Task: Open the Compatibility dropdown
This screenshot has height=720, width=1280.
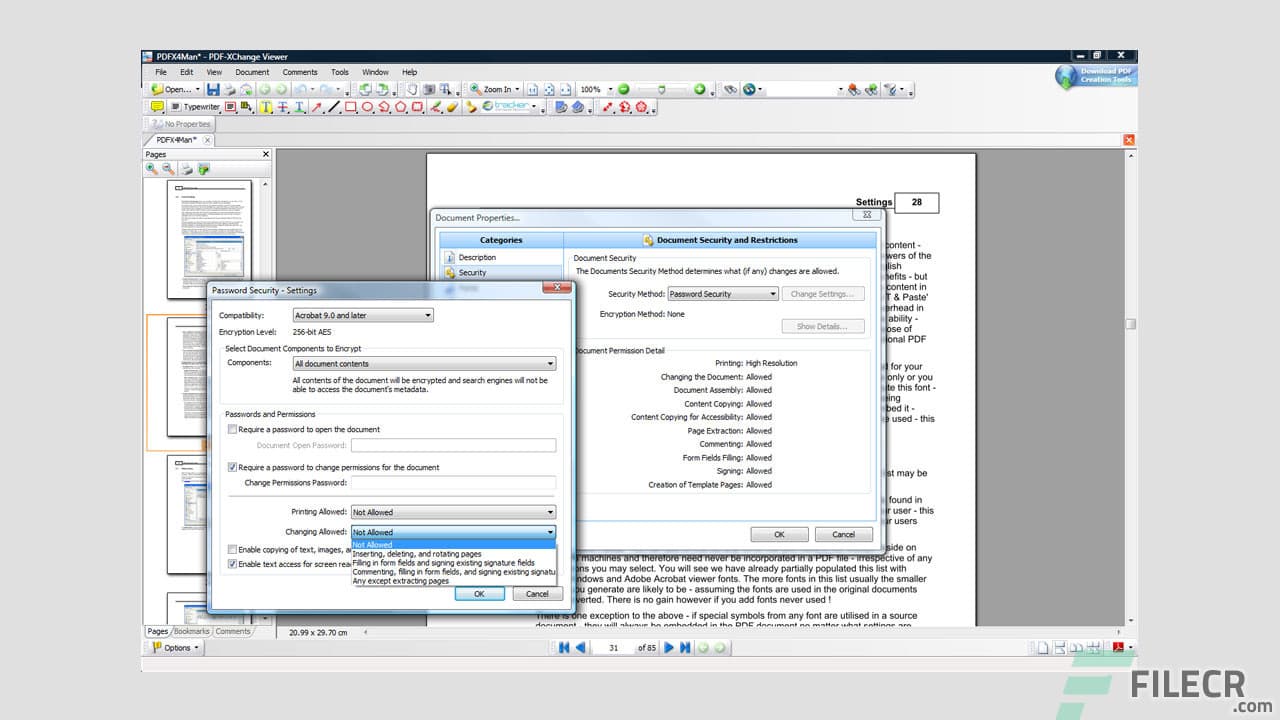Action: pyautogui.click(x=428, y=315)
